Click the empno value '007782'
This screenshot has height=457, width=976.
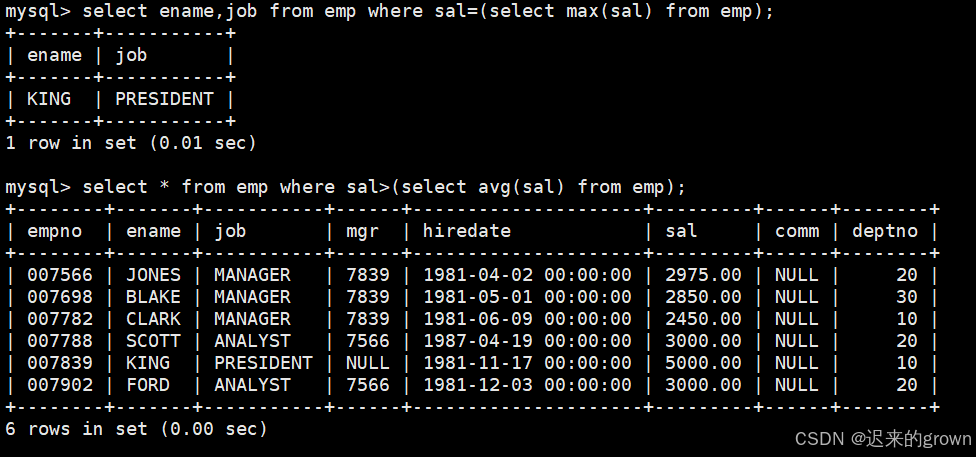[60, 319]
